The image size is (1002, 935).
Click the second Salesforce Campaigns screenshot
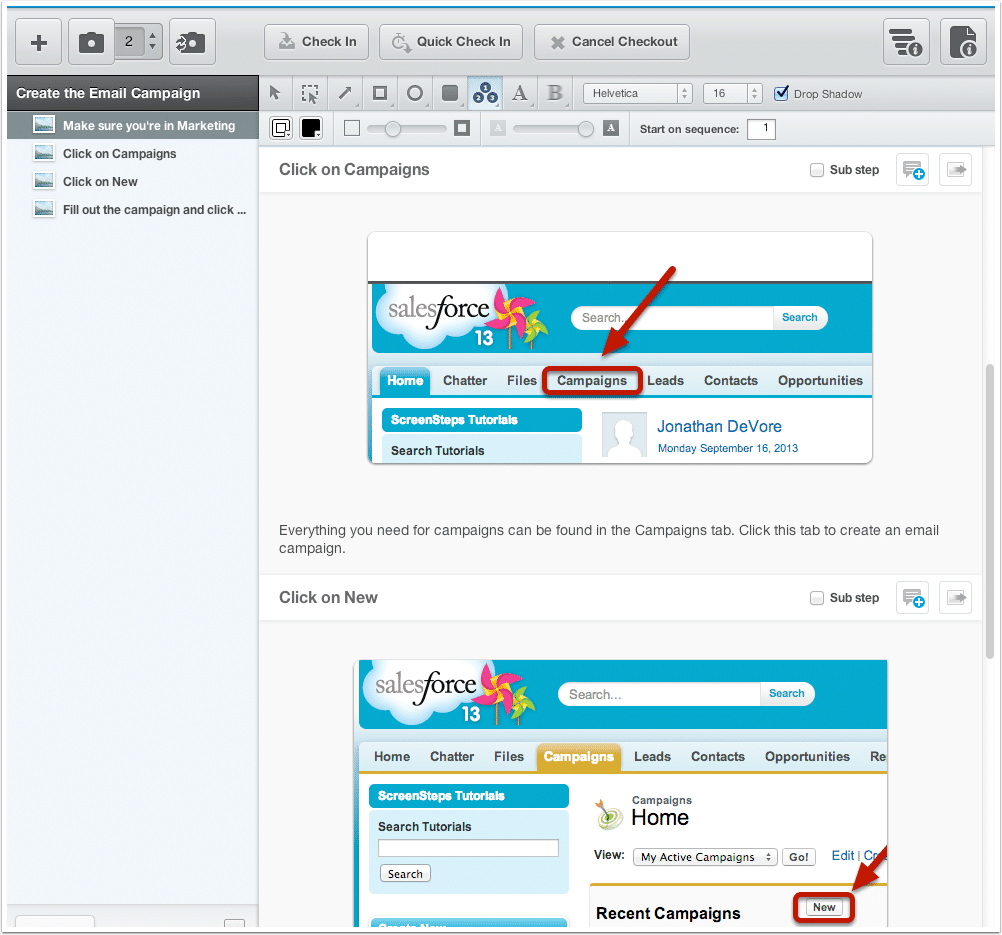(x=619, y=792)
